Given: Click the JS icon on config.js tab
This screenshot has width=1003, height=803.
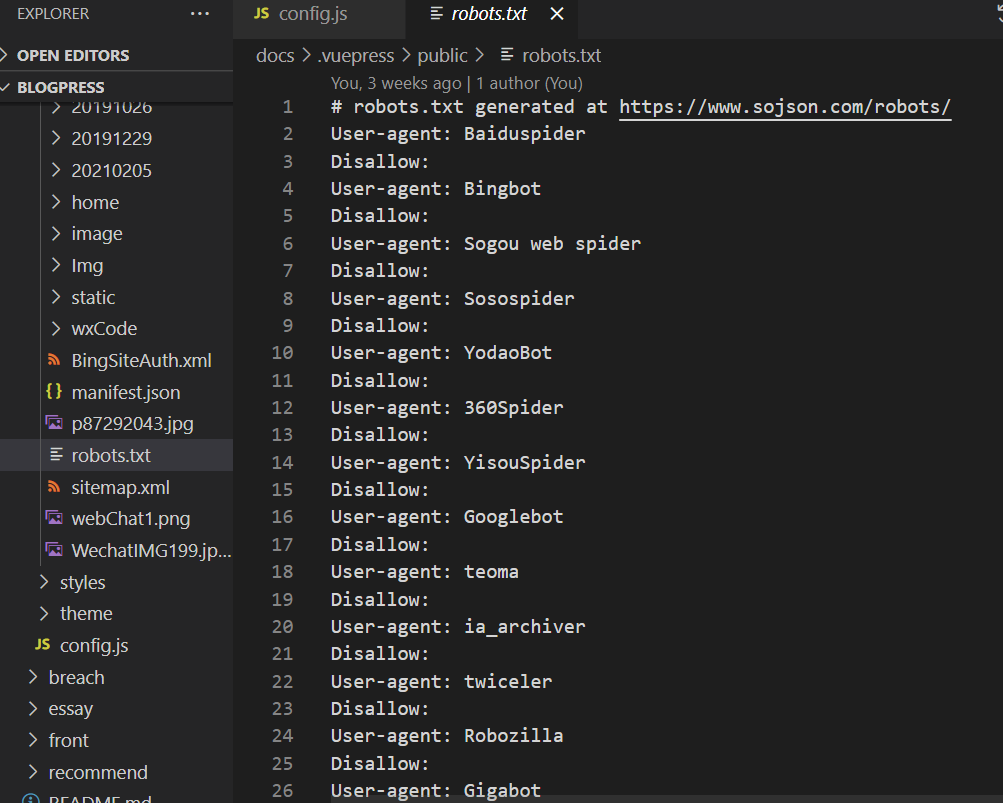Looking at the screenshot, I should coord(262,13).
